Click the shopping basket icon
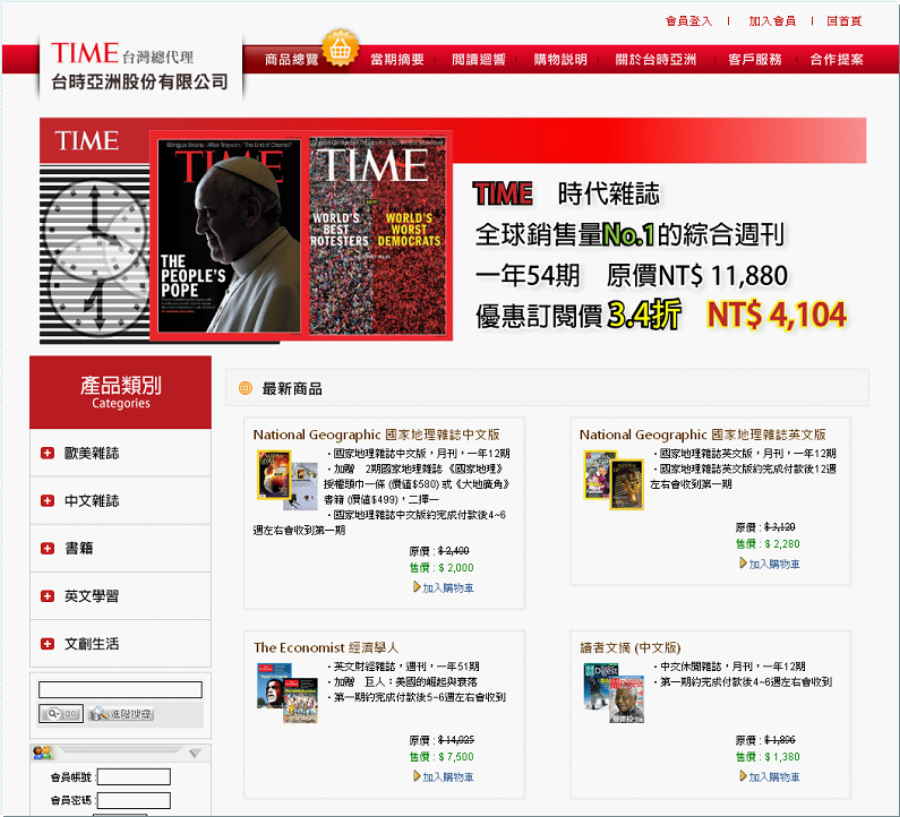900x817 pixels. pos(340,48)
